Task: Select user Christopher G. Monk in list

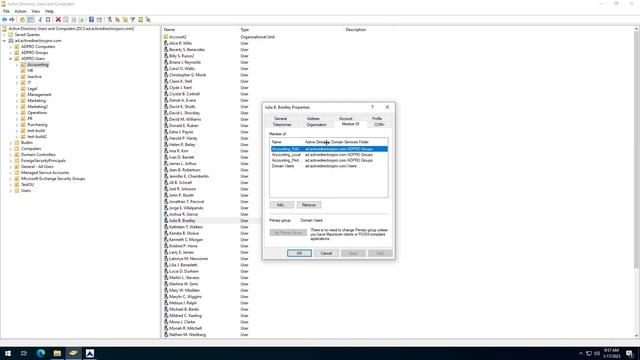Action: pyautogui.click(x=188, y=75)
